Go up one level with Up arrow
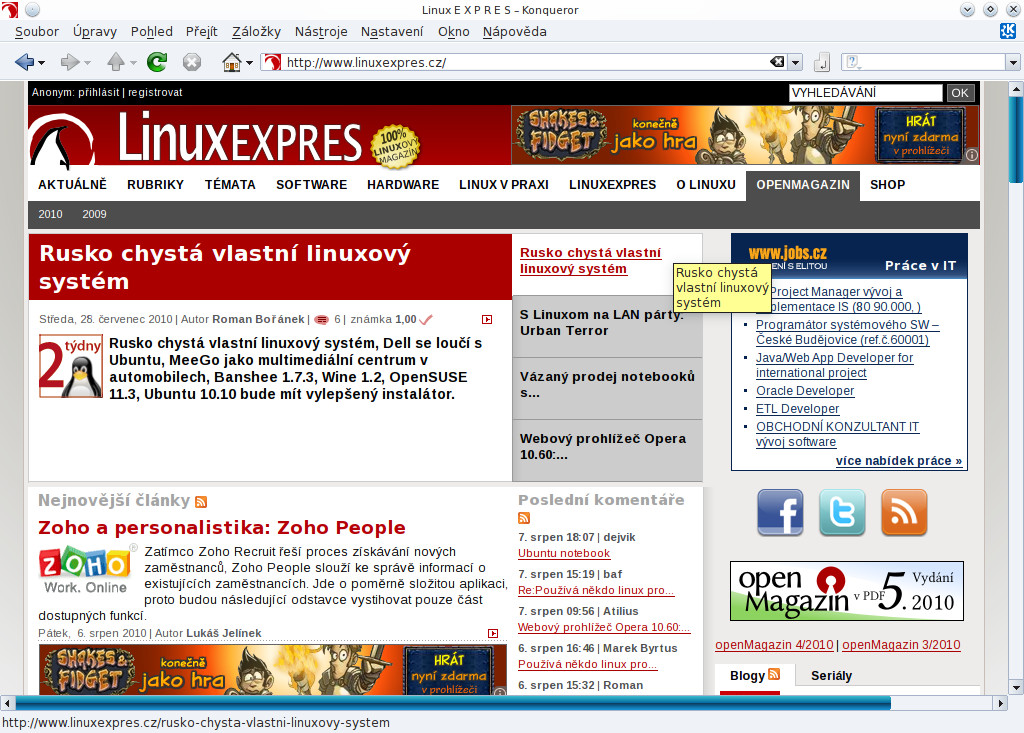This screenshot has width=1024, height=733. pos(116,62)
